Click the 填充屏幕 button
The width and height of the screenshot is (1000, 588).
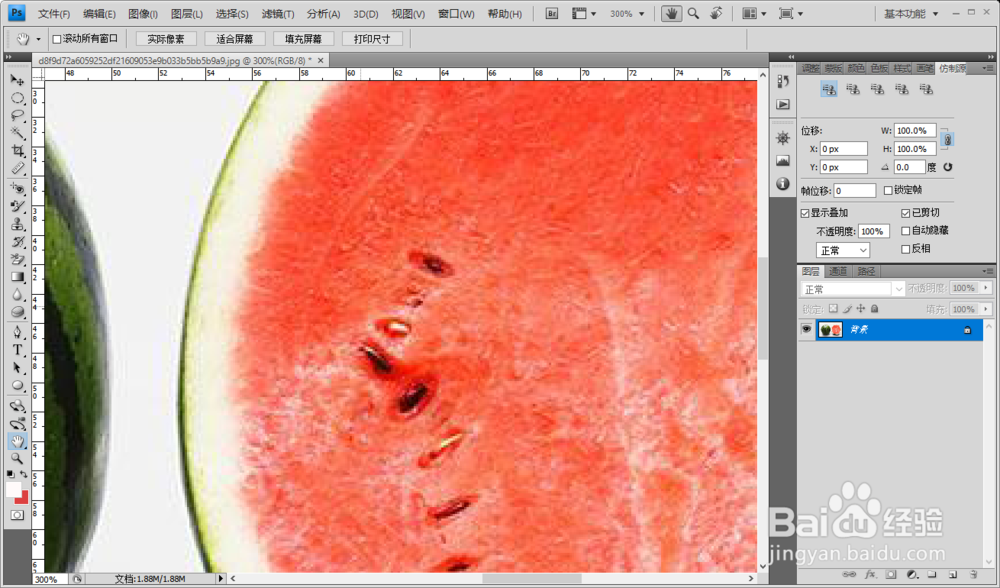[x=304, y=39]
